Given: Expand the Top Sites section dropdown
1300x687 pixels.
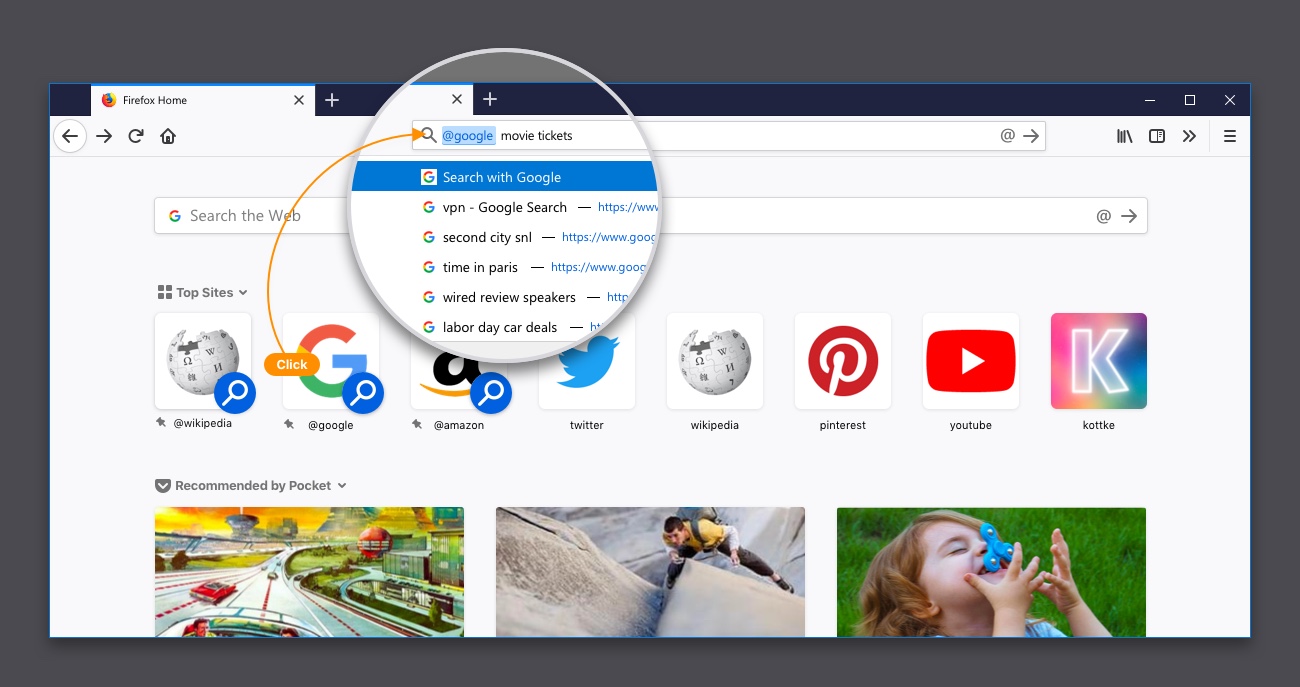Looking at the screenshot, I should (242, 292).
